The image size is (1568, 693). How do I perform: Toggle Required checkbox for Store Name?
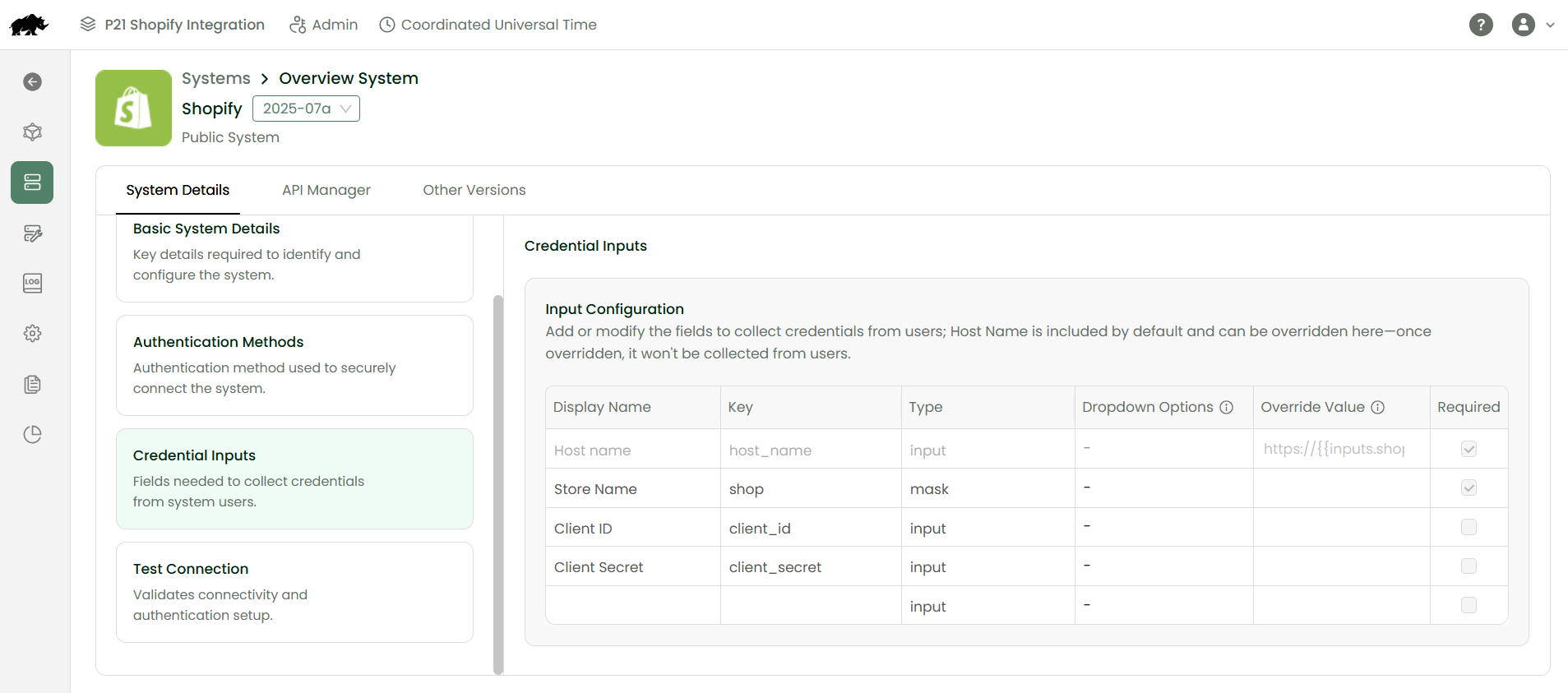tap(1469, 488)
